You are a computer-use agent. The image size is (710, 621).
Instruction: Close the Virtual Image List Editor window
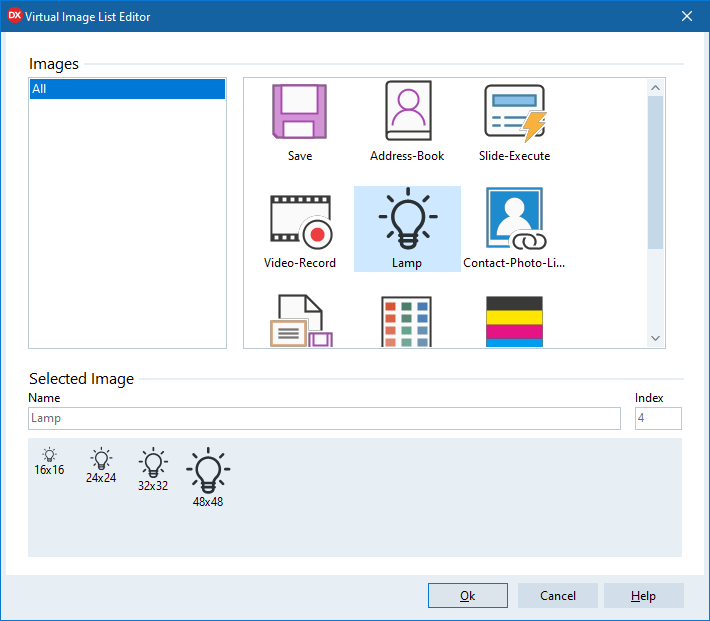pos(687,16)
